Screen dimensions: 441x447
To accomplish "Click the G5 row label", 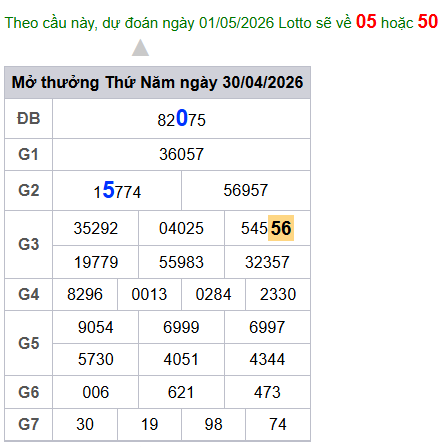I will coord(29,343).
